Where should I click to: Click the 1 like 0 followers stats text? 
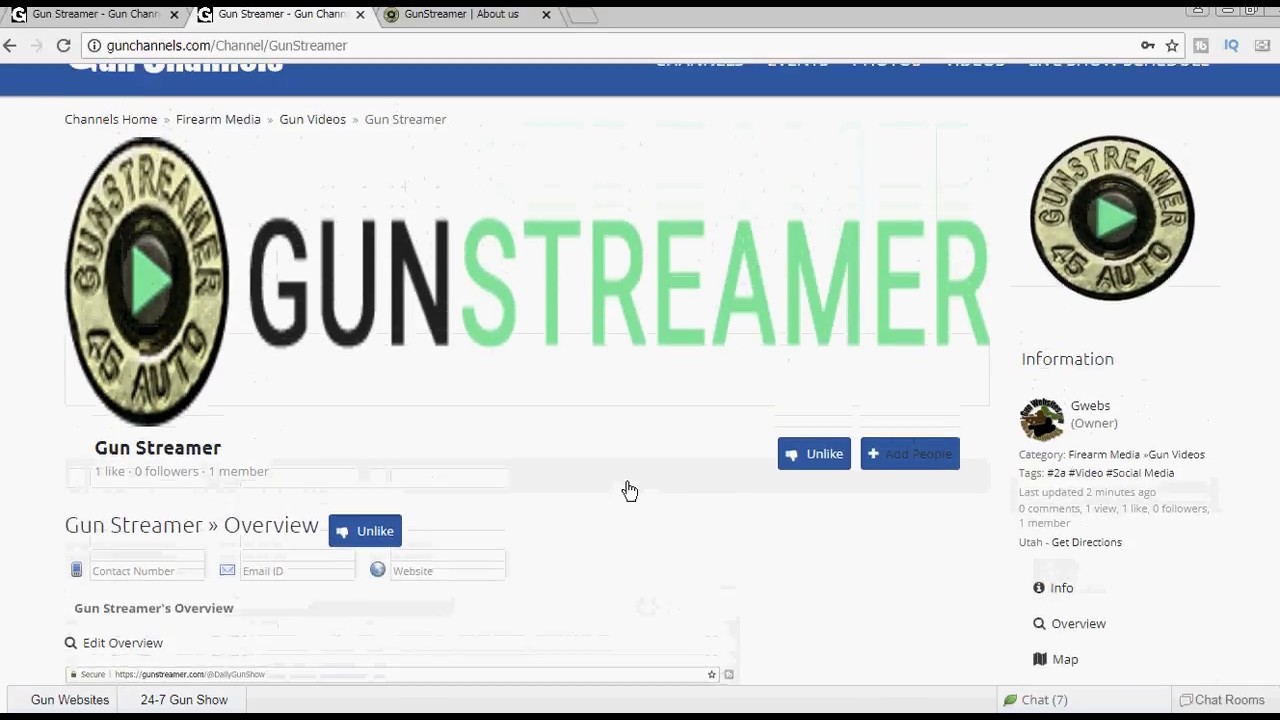point(181,471)
